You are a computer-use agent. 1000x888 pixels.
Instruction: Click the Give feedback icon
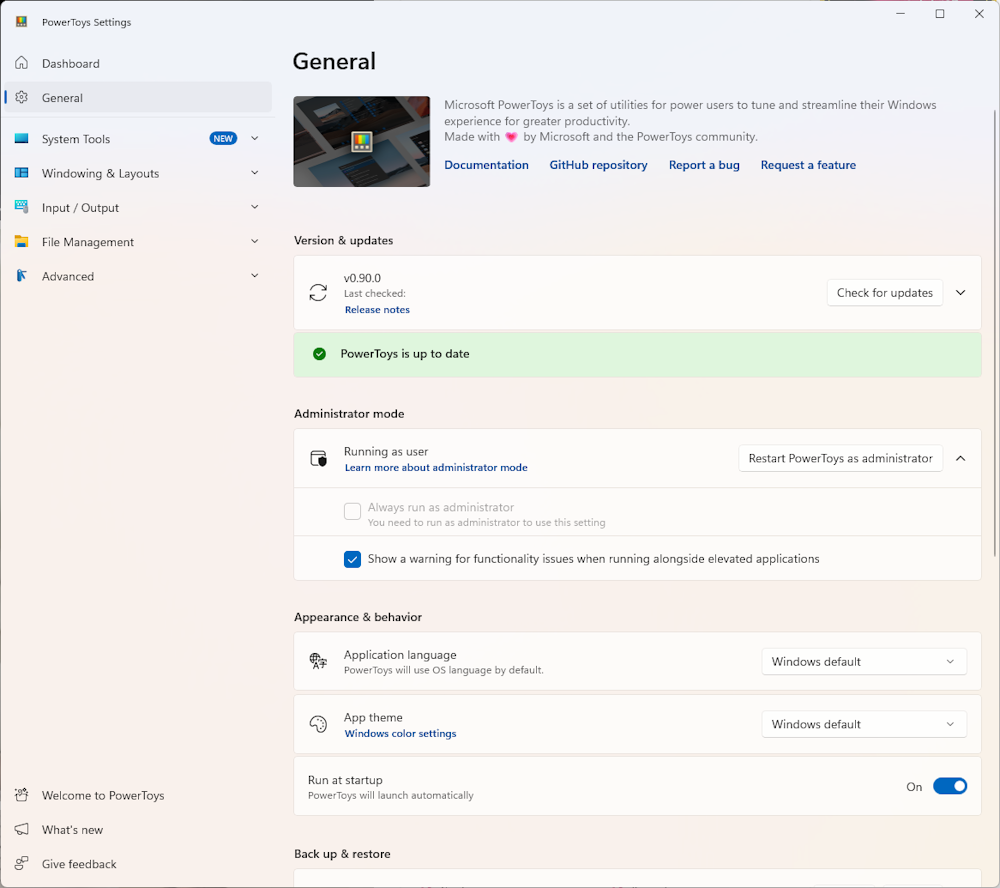tap(22, 863)
